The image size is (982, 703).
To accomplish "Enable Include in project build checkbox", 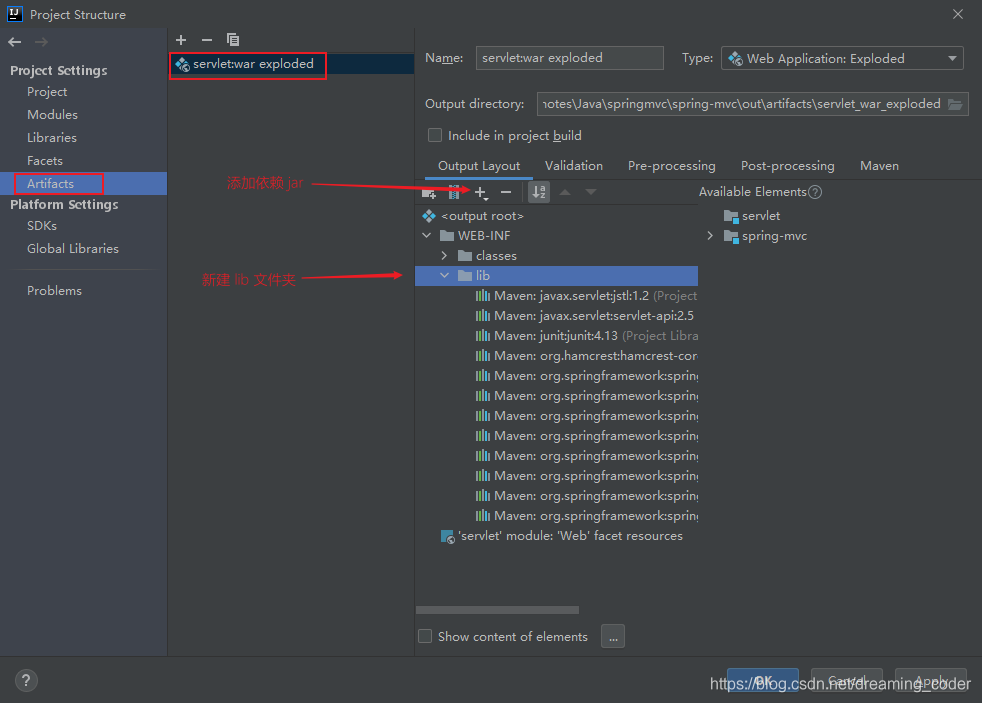I will click(x=435, y=135).
